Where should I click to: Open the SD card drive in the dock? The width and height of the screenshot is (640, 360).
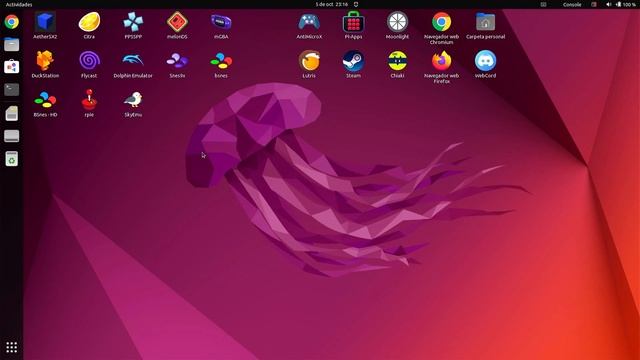click(x=11, y=113)
